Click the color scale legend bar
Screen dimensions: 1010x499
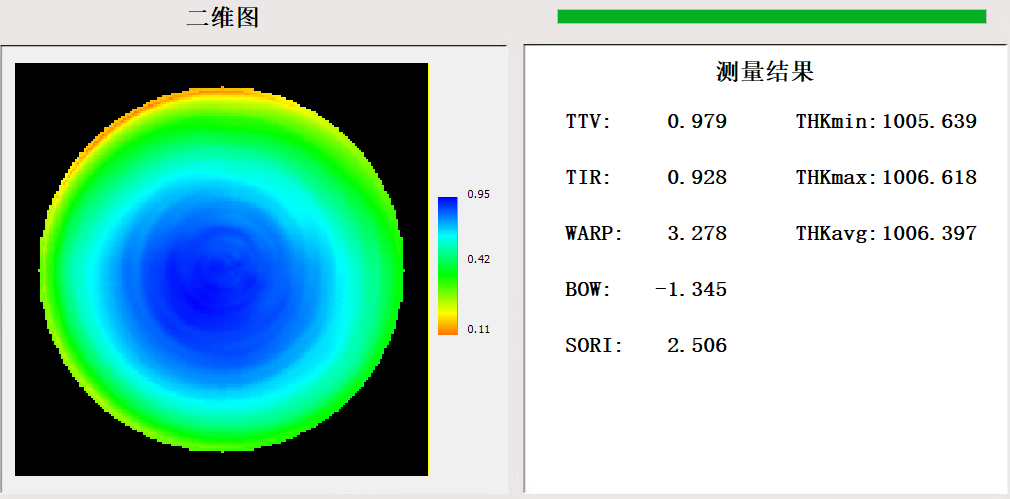(447, 264)
